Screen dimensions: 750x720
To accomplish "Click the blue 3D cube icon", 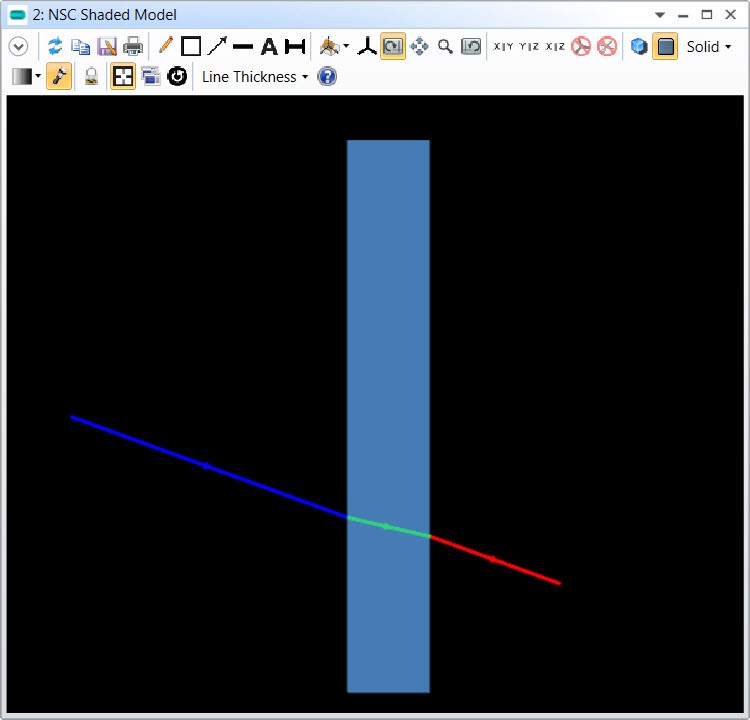I will 639,46.
